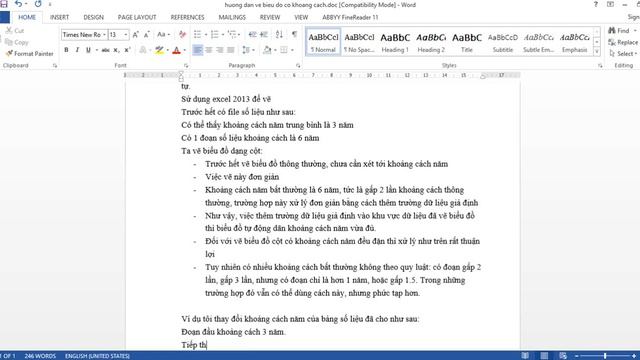Open the Select dropdown in Editing group
The image size is (640, 360).
pos(623,53)
